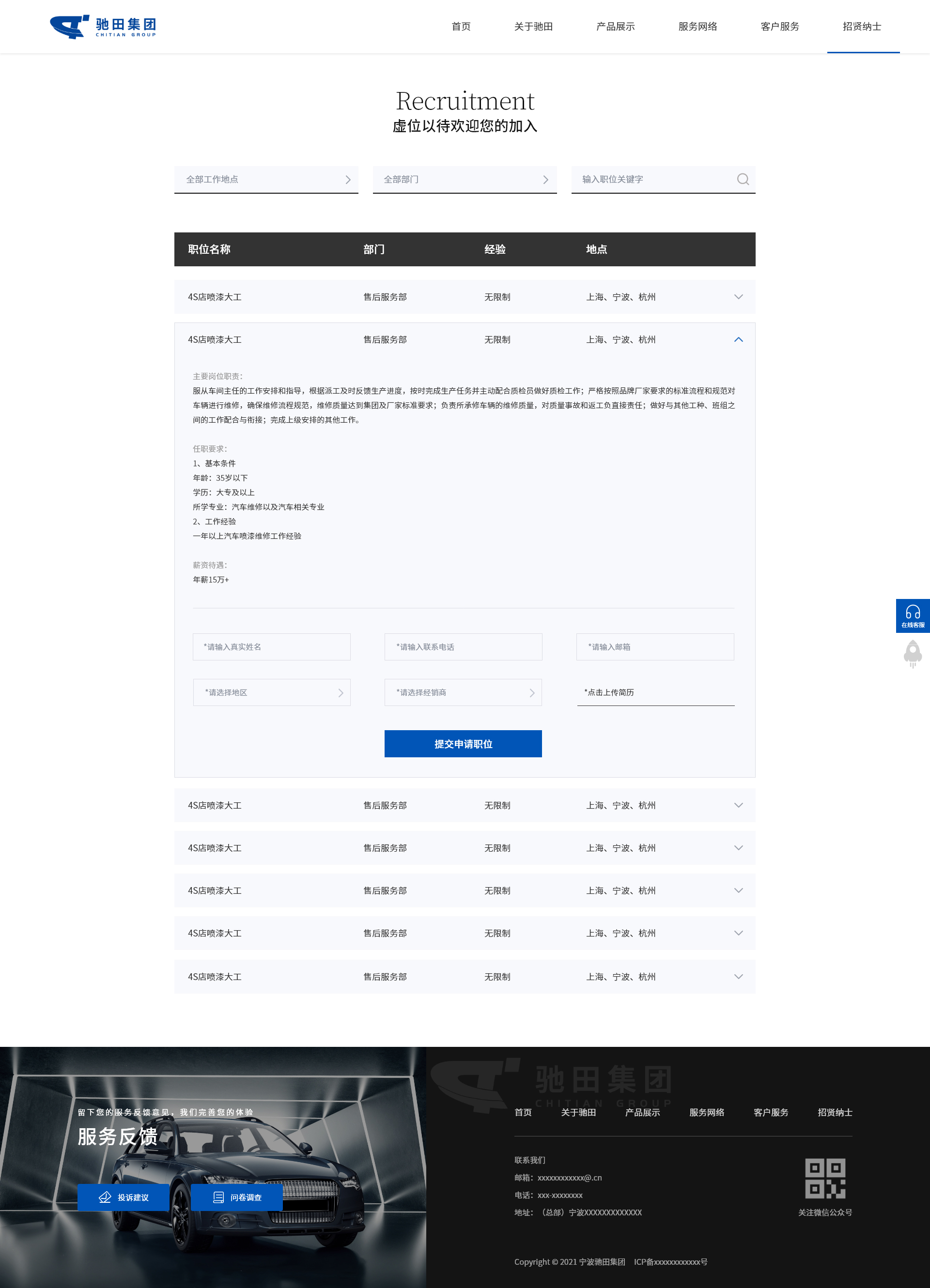The image size is (930, 1288).
Task: Collapse the expanded job row chevron
Action: coord(738,339)
